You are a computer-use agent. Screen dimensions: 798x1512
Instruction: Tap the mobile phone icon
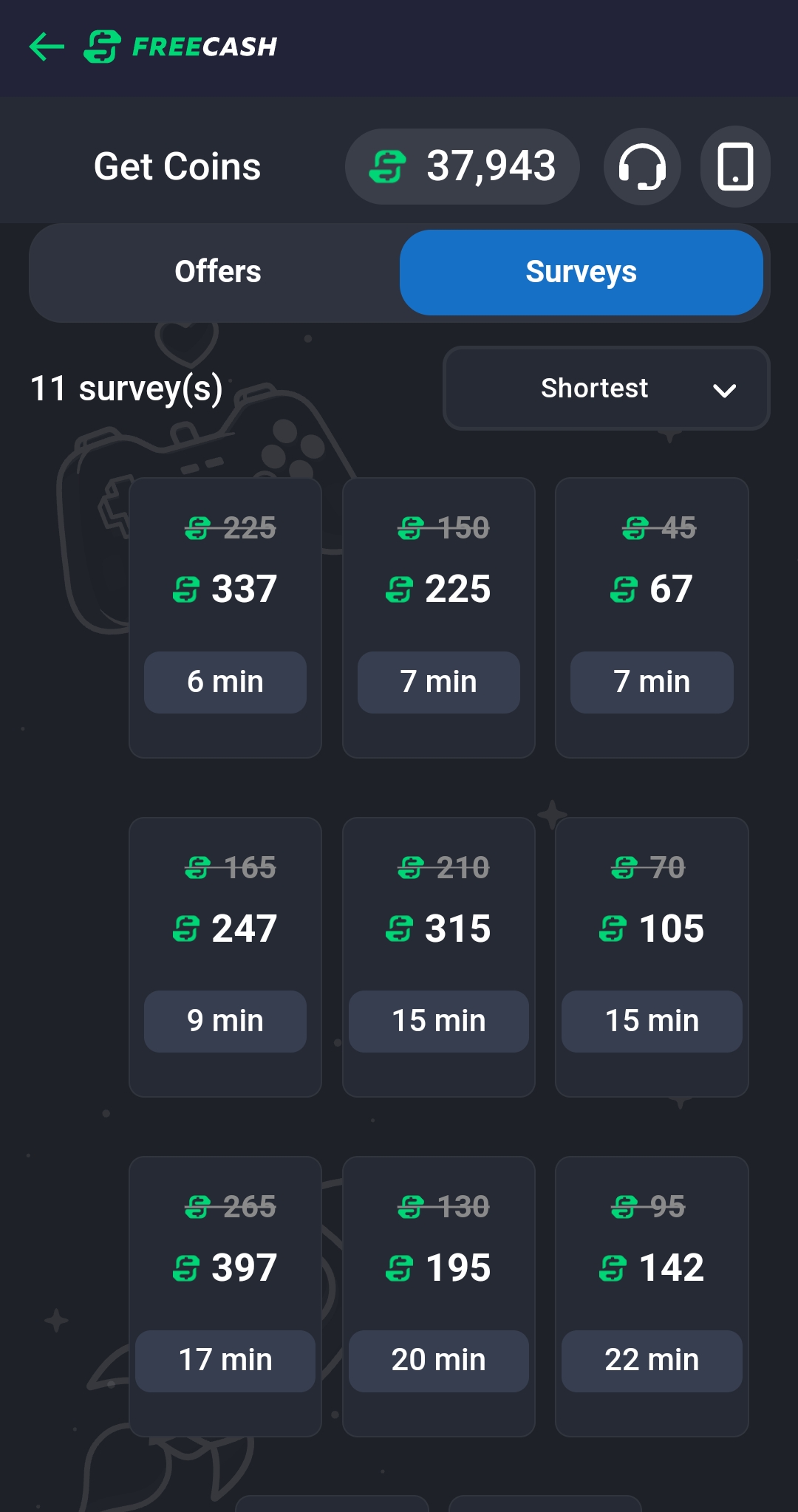[735, 166]
